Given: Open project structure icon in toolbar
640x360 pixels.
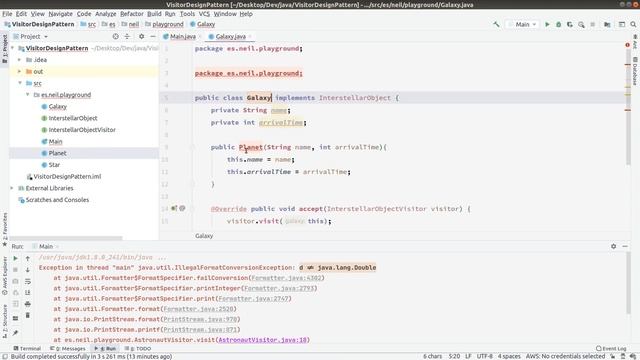Looking at the screenshot, I should coord(607,24).
